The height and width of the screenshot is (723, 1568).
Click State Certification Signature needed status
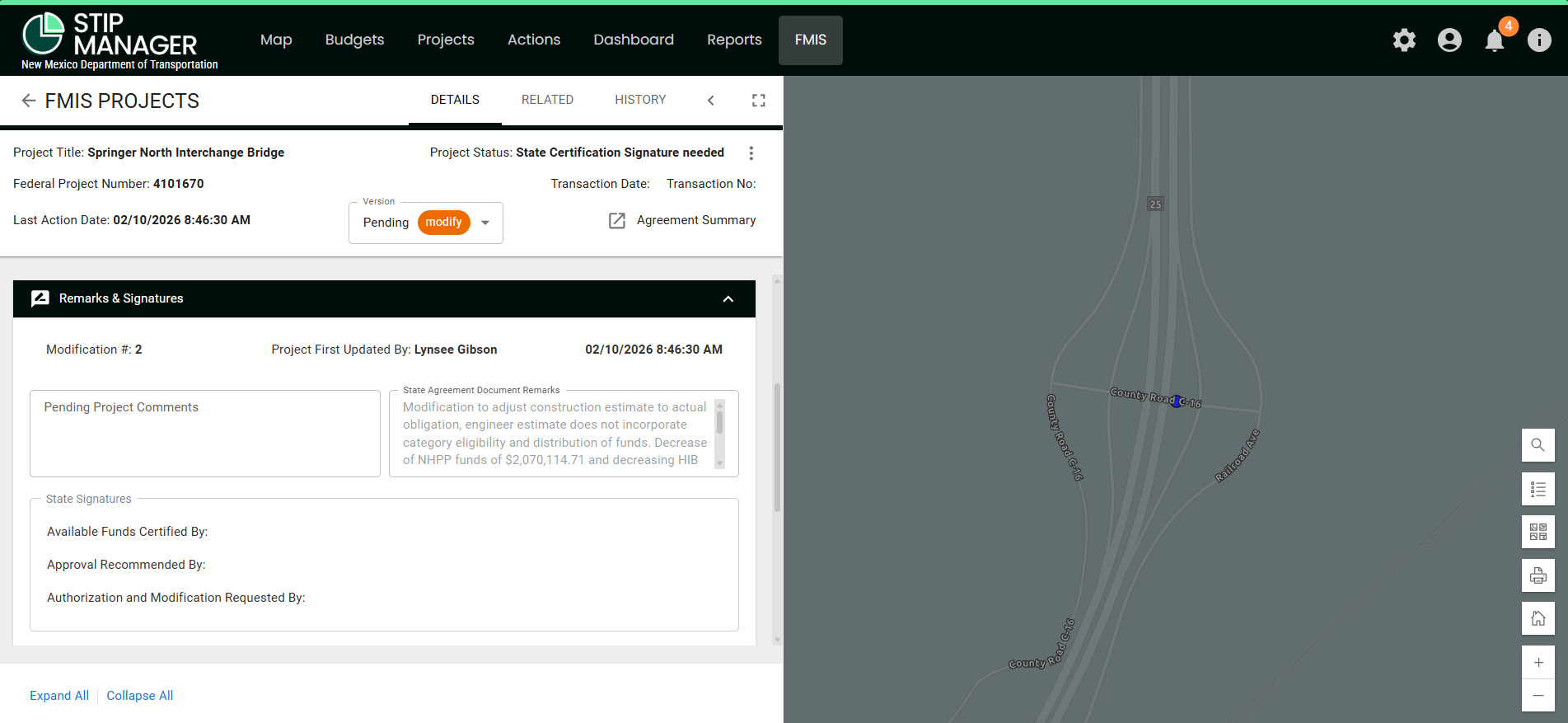[x=620, y=153]
